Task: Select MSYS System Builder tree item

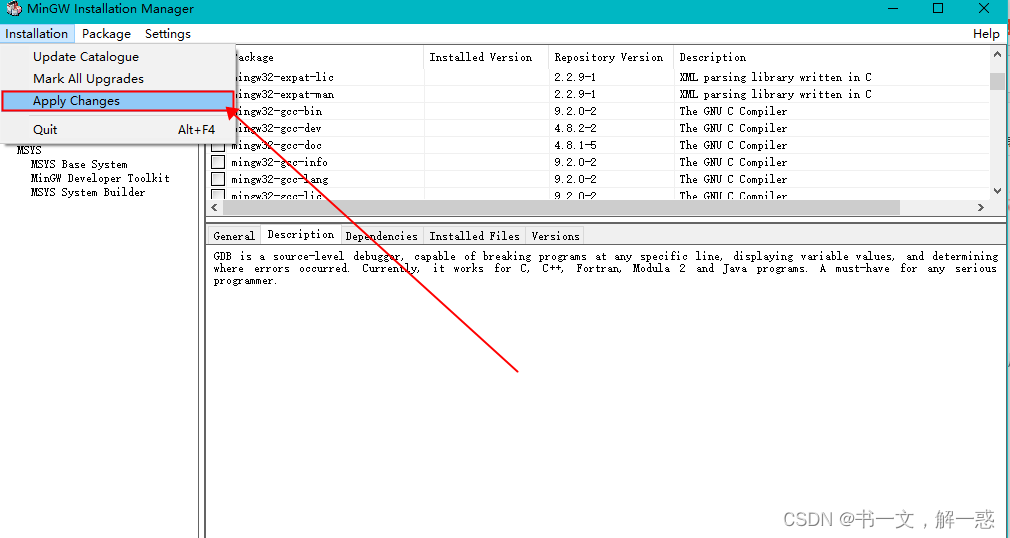Action: click(x=88, y=193)
